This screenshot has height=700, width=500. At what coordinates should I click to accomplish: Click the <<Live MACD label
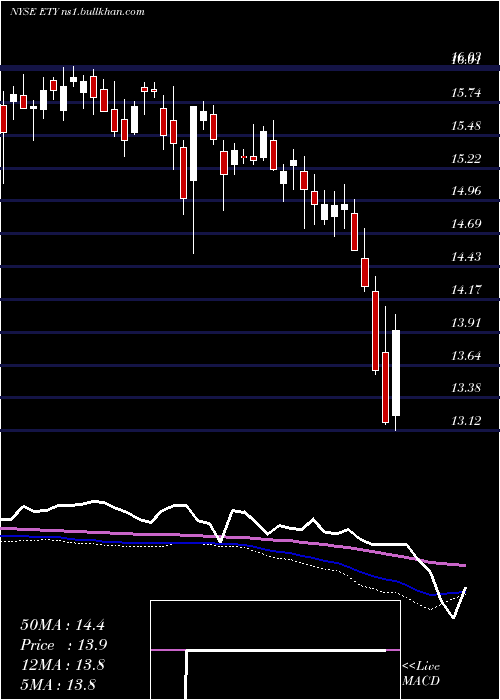pos(421,673)
